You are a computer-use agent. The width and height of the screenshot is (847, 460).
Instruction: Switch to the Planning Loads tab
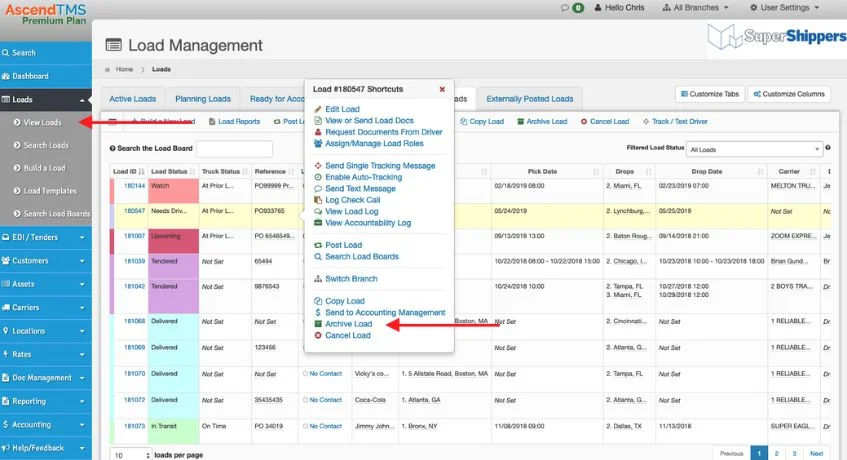pyautogui.click(x=203, y=99)
